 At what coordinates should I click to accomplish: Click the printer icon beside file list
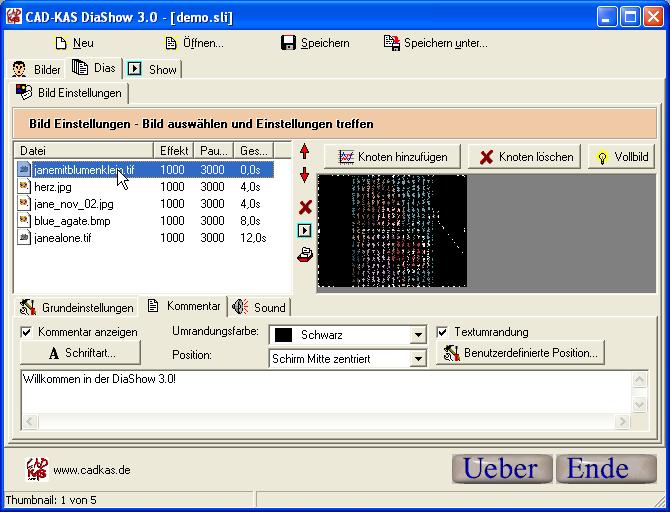[x=305, y=254]
